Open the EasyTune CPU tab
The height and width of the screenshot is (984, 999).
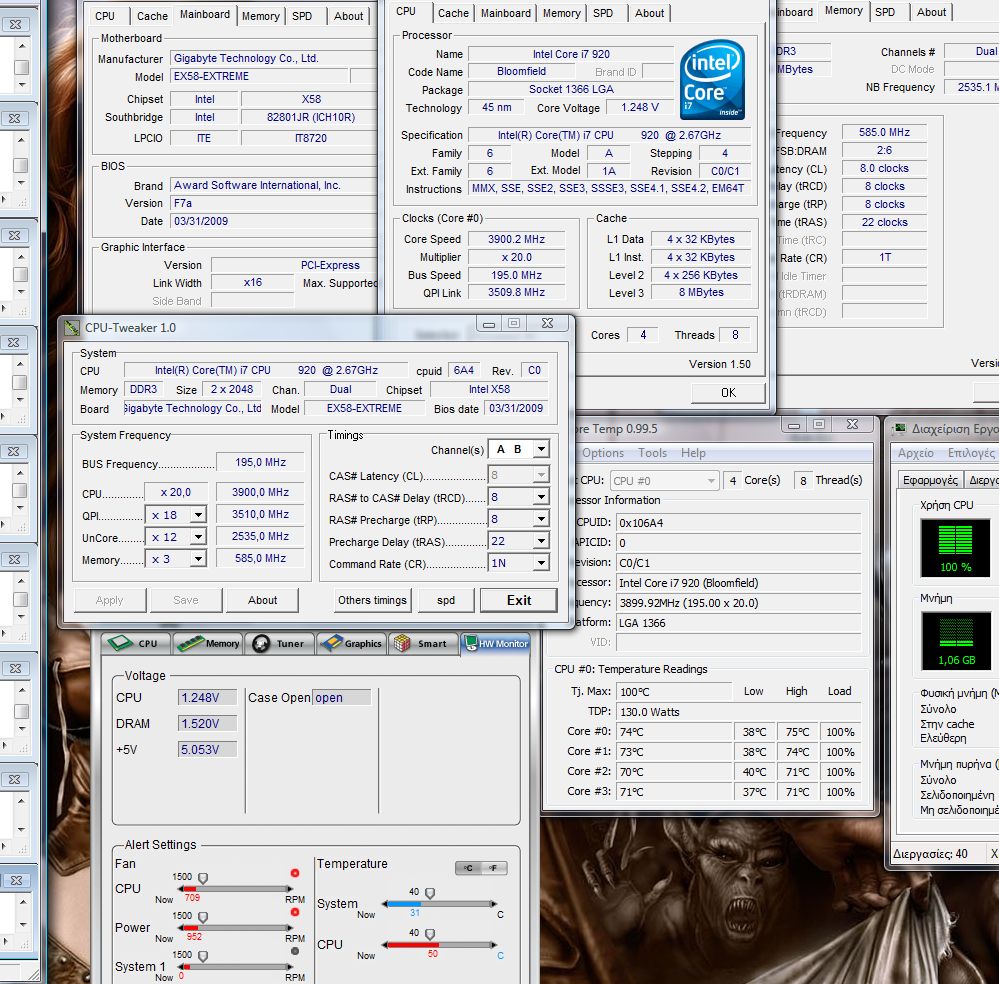coord(135,644)
